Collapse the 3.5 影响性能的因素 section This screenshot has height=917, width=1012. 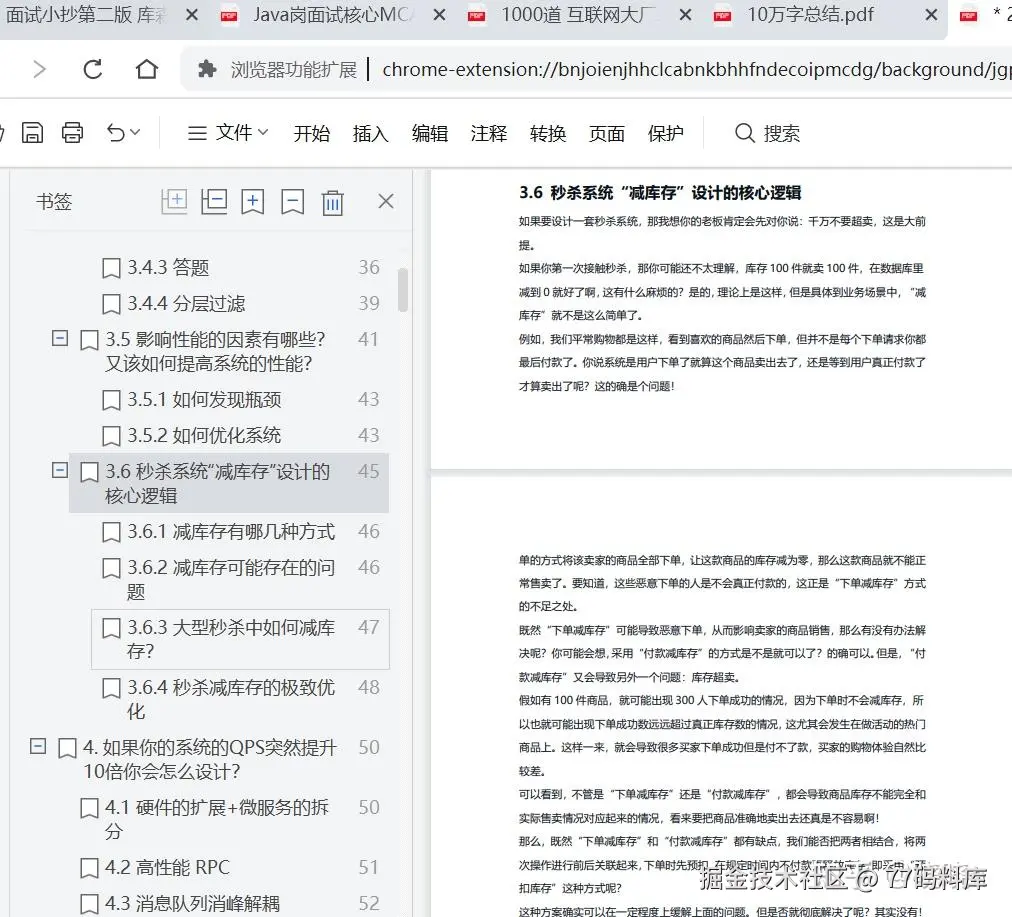coord(60,338)
